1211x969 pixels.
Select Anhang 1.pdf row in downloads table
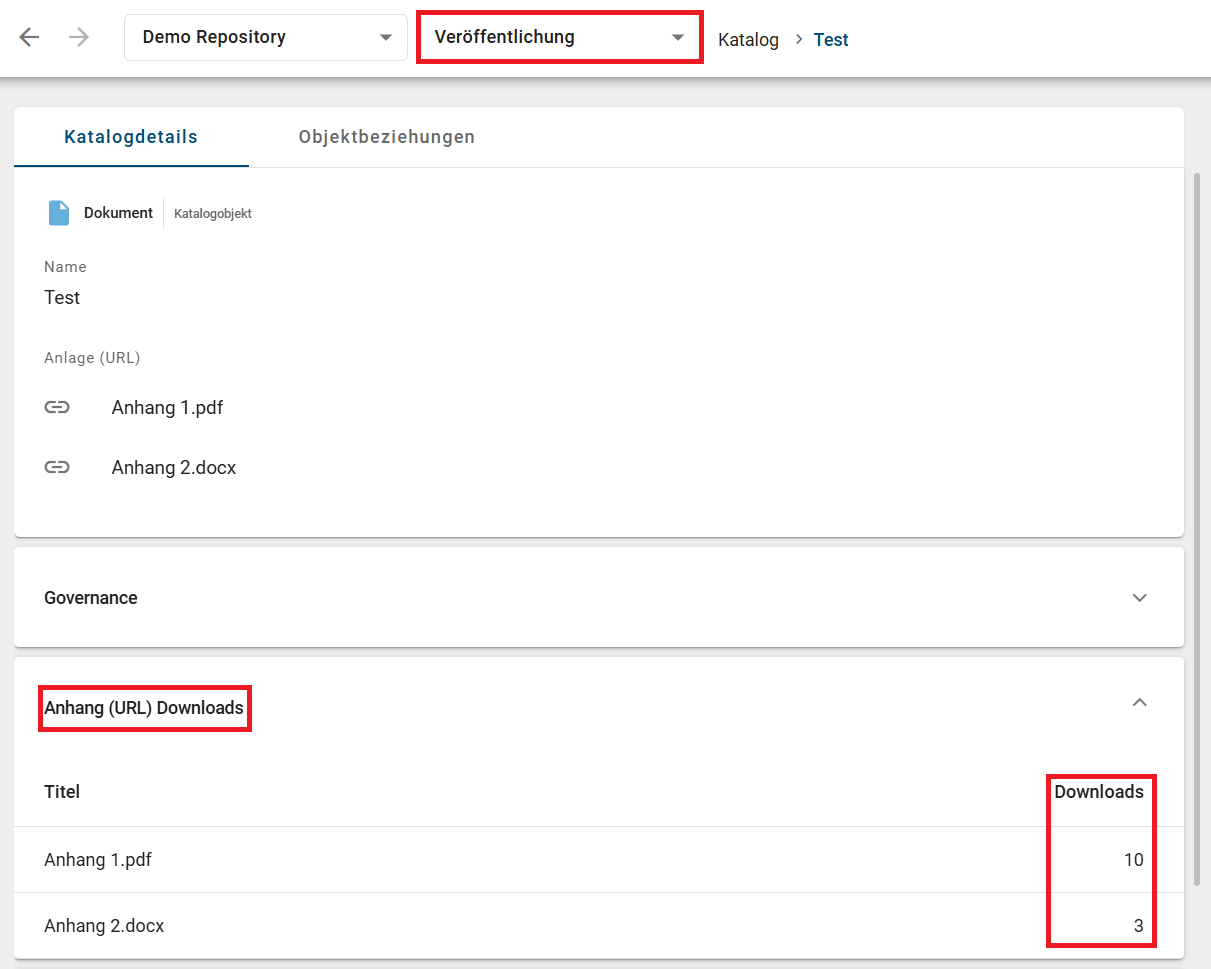point(98,859)
